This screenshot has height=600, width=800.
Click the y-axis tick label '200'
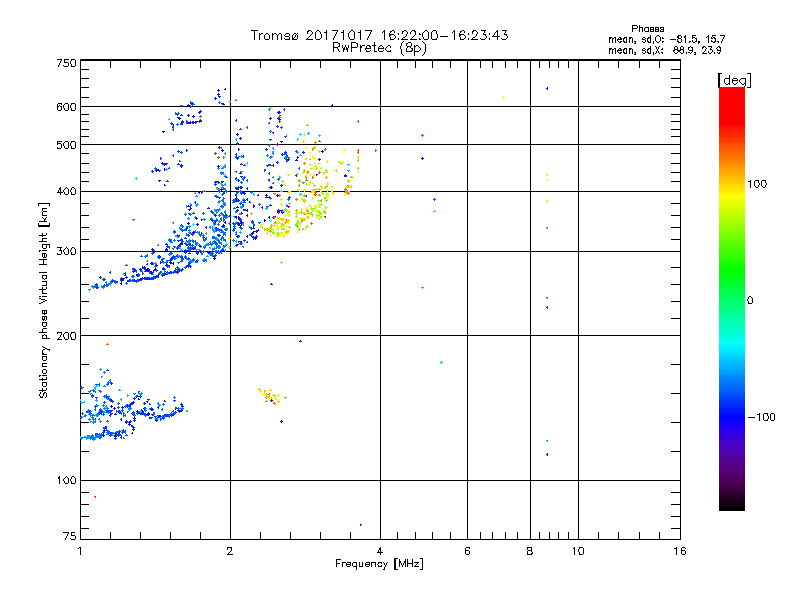tap(66, 336)
